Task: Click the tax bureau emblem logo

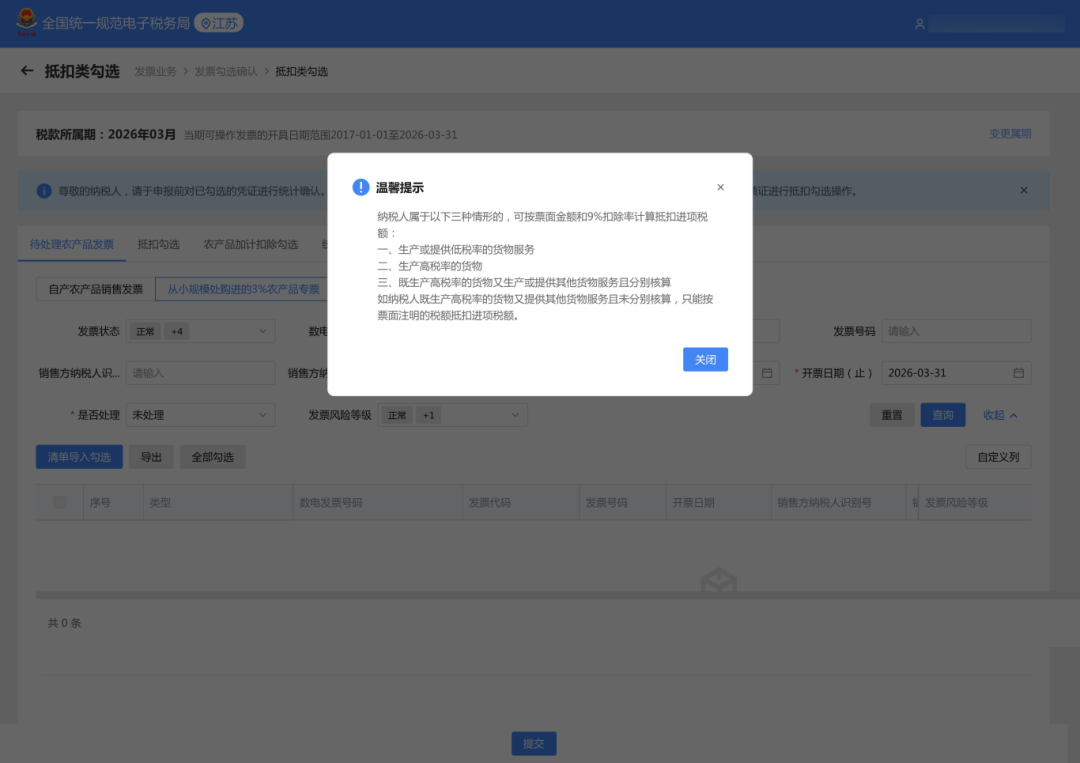Action: (x=26, y=22)
